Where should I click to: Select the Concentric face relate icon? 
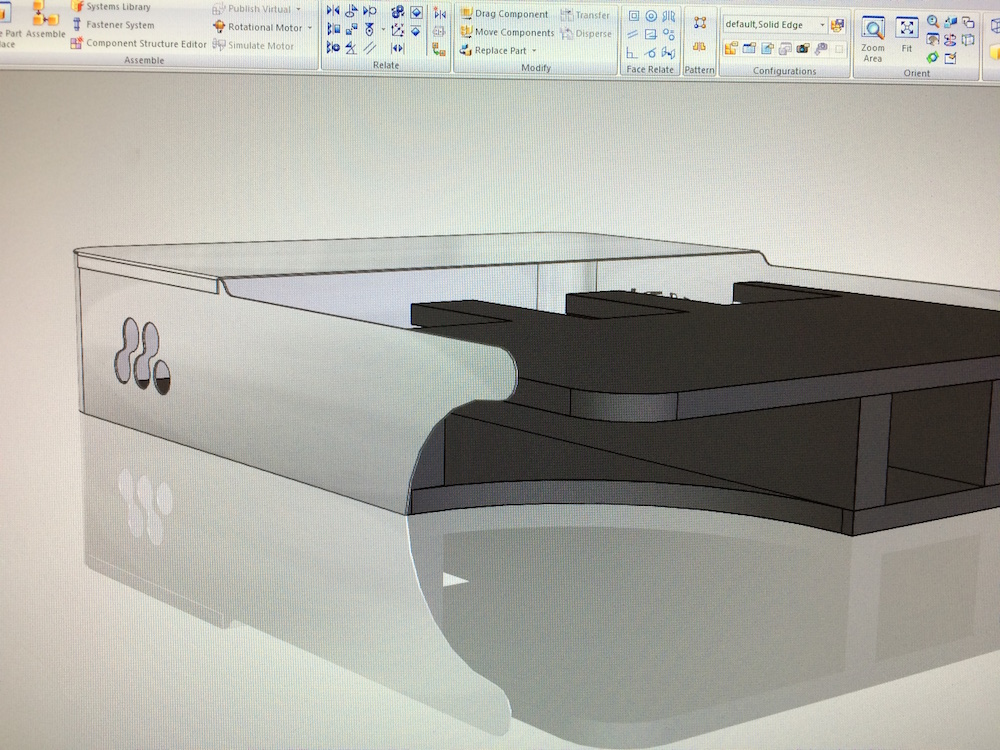tap(651, 17)
